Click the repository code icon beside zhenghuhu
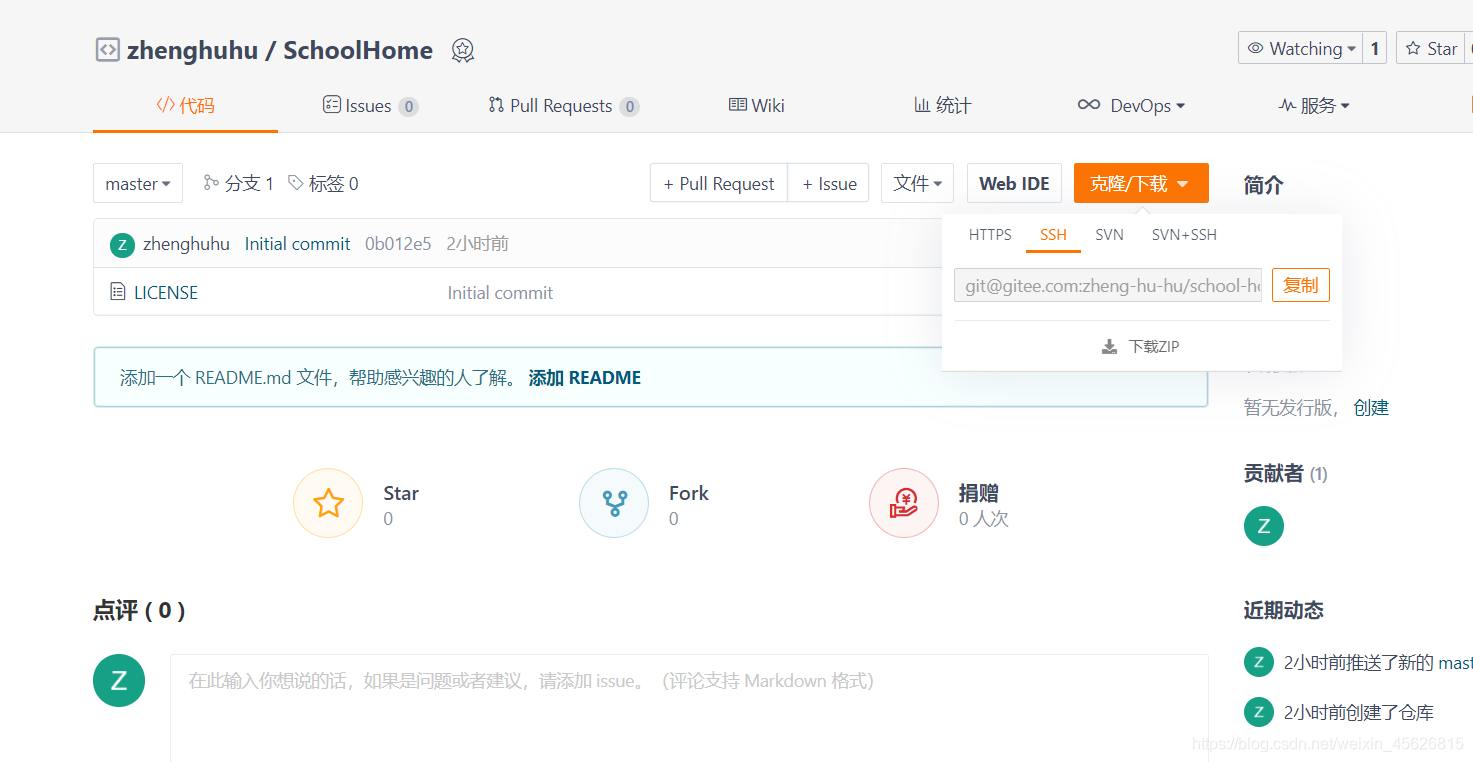The height and width of the screenshot is (762, 1473). point(107,50)
